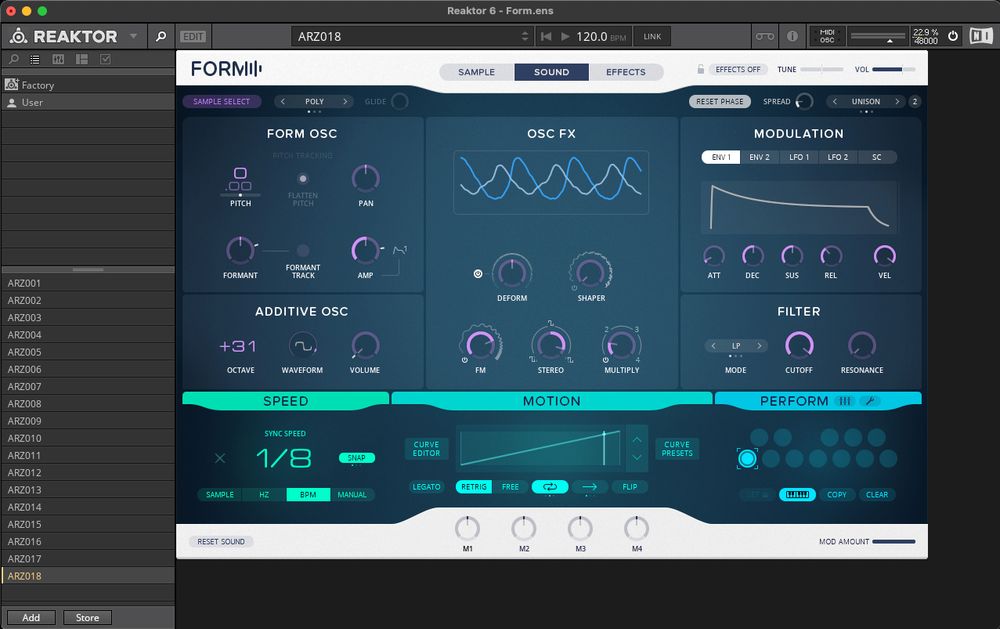Click previous arrow beside UNISON
This screenshot has width=1000, height=629.
(x=834, y=101)
